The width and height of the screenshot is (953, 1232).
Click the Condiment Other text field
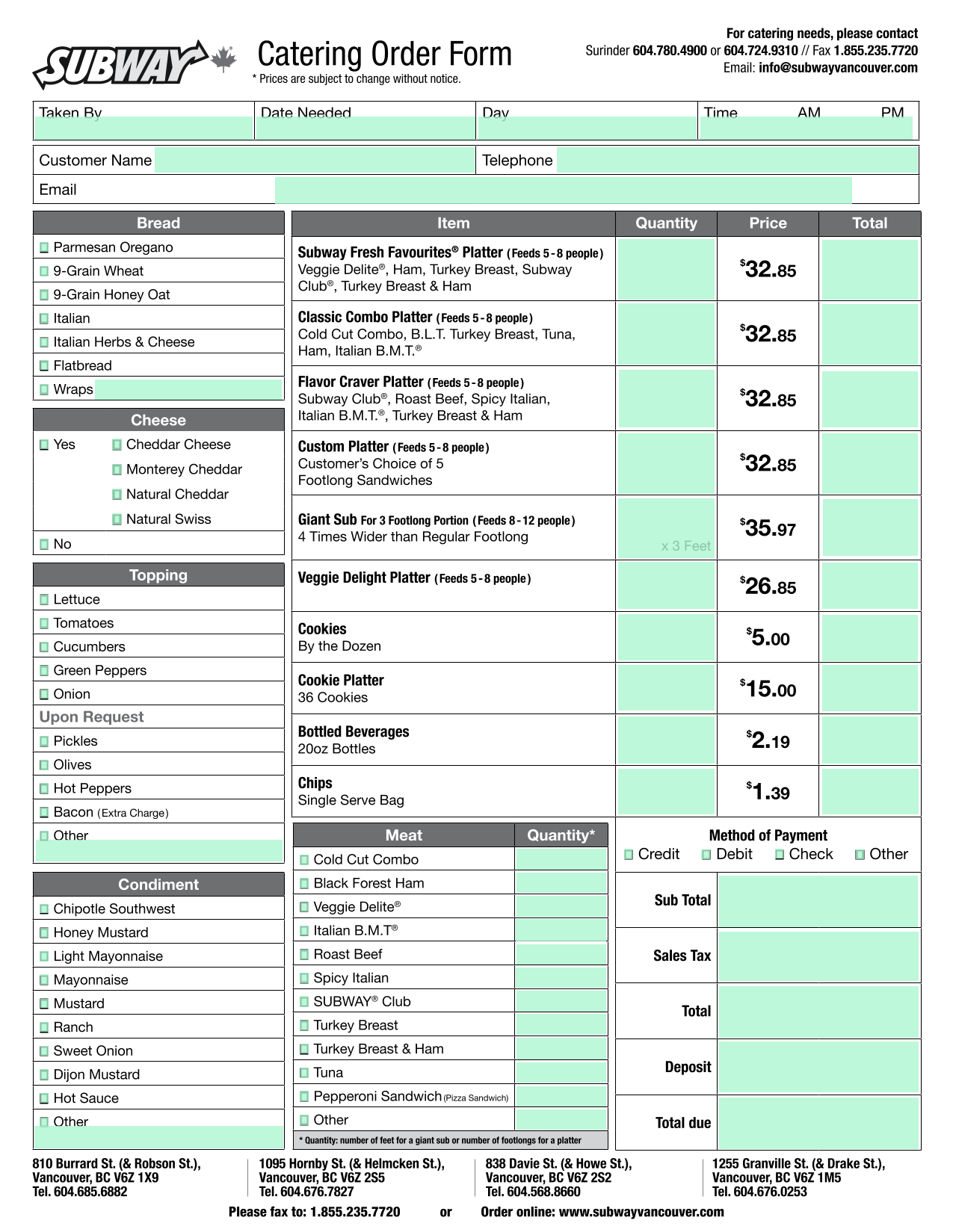pos(159,1137)
